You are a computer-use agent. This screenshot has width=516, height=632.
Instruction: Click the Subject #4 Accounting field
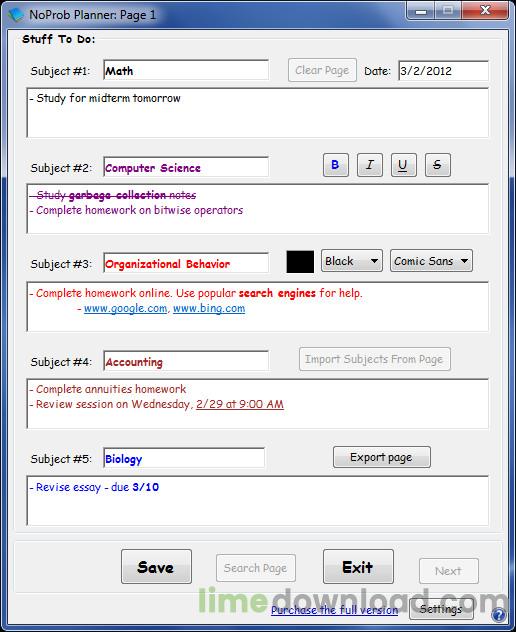pos(186,361)
